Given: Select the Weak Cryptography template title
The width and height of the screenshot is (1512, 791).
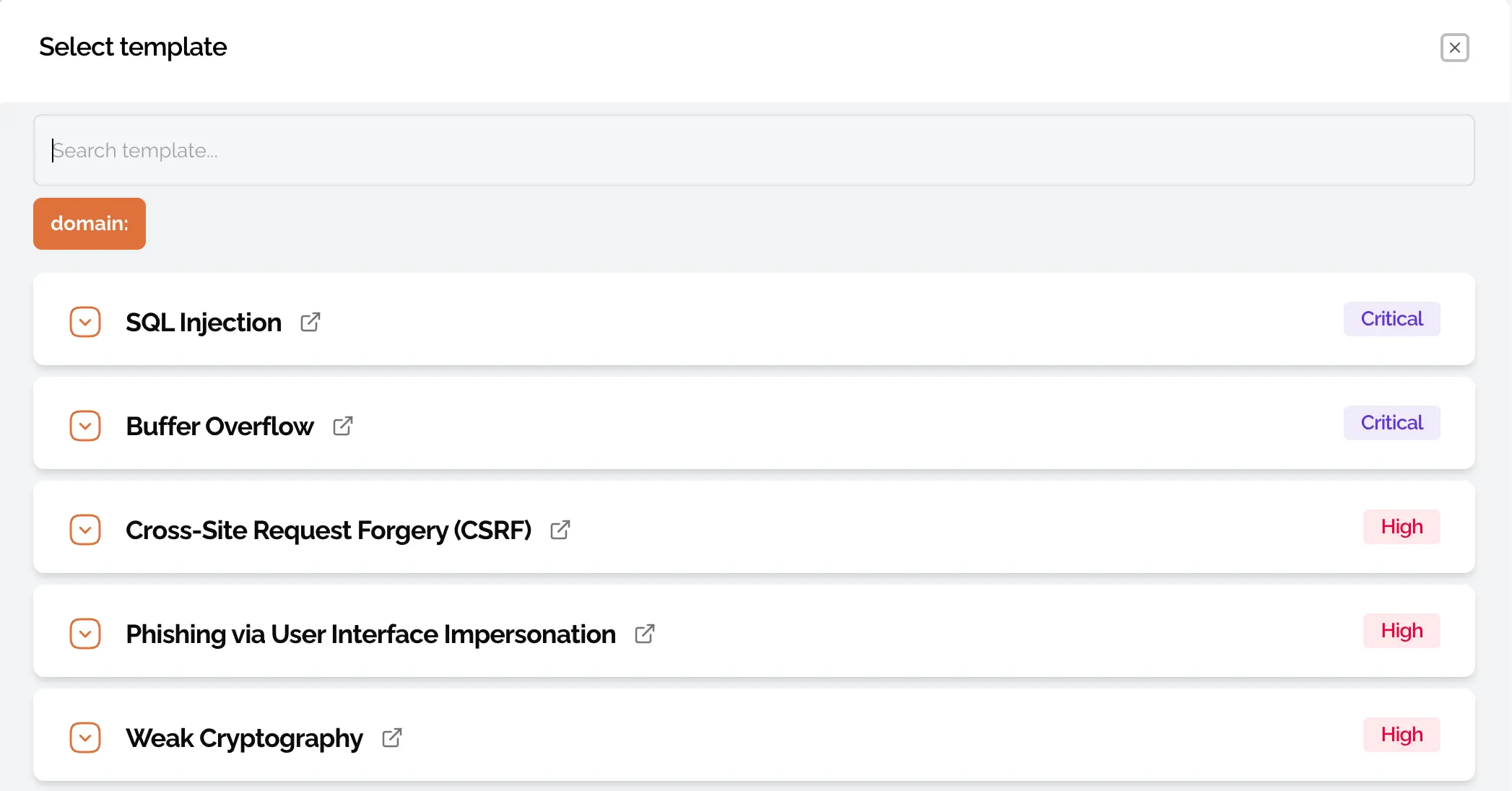Looking at the screenshot, I should coord(244,738).
